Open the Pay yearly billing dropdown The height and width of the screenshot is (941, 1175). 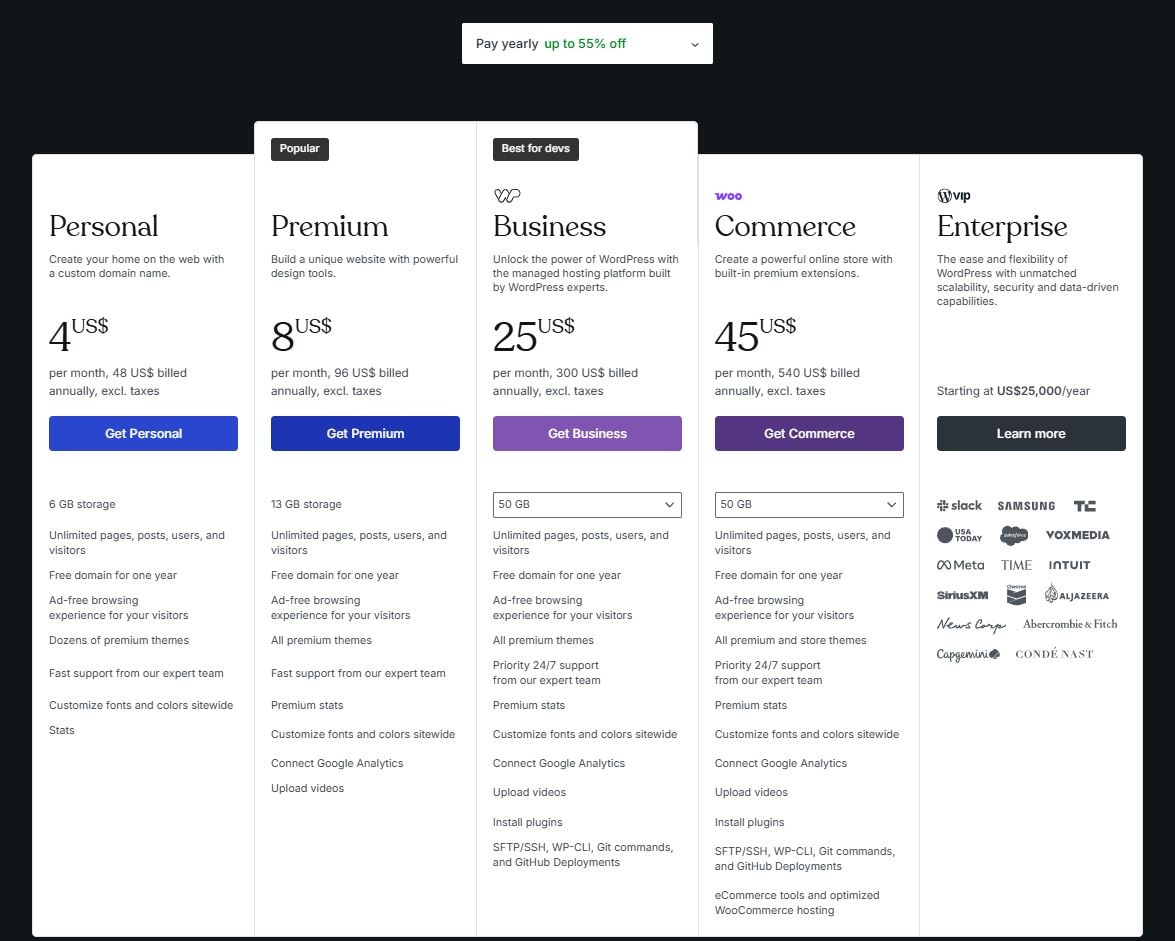tap(587, 44)
